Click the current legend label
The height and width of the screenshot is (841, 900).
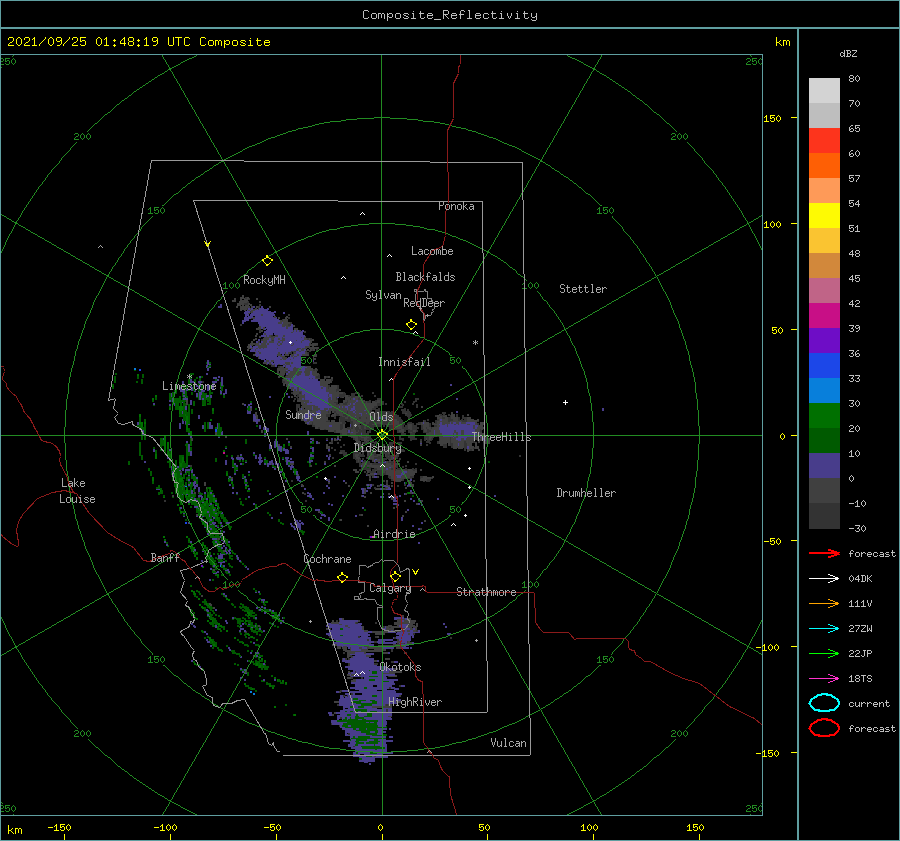[869, 703]
